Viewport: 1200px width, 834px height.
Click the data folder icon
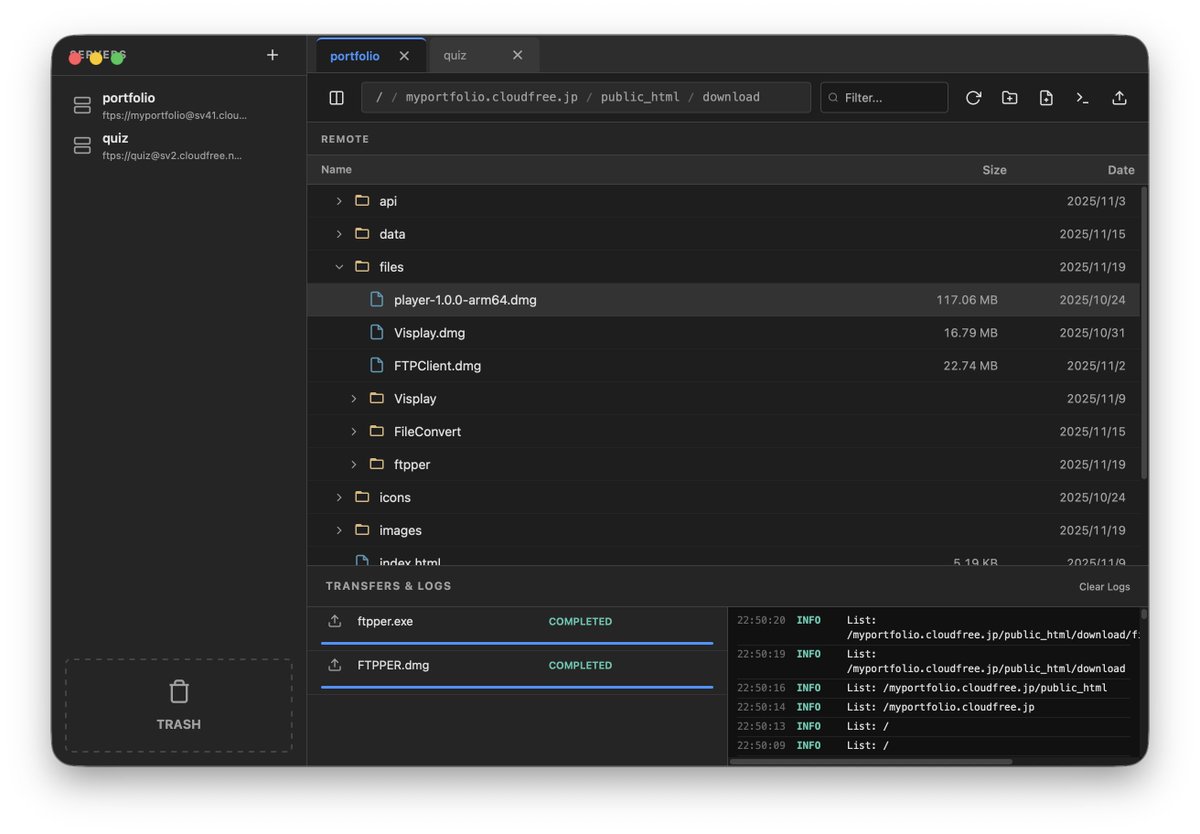362,234
